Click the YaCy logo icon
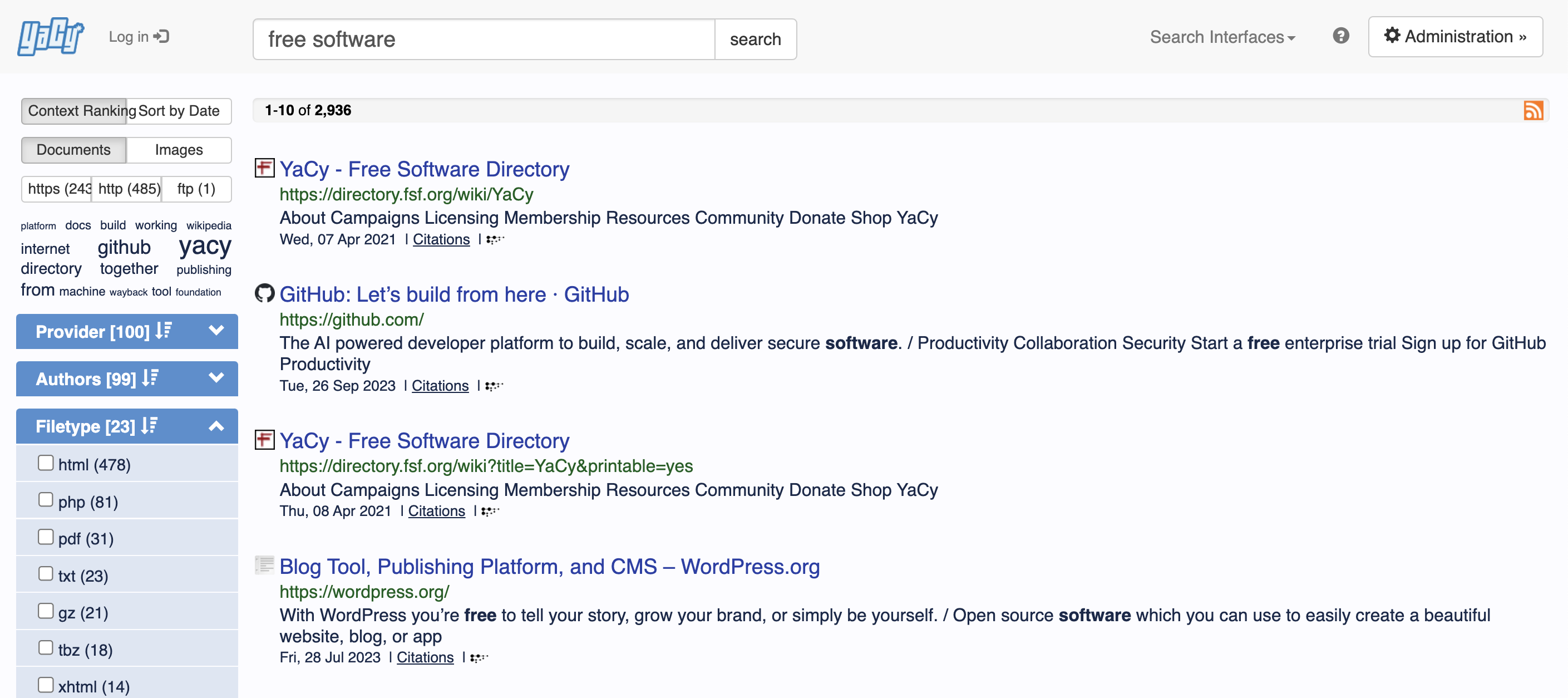 [x=51, y=37]
